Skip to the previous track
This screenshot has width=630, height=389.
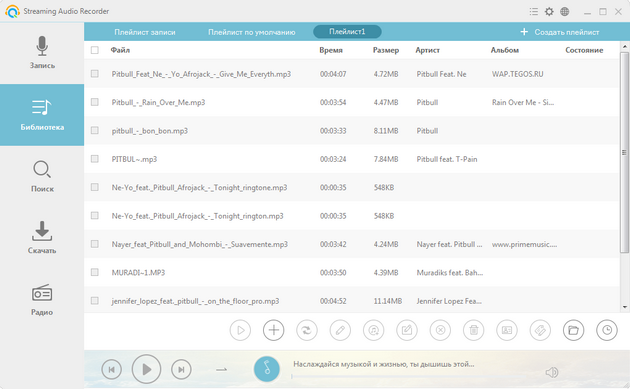(x=112, y=369)
